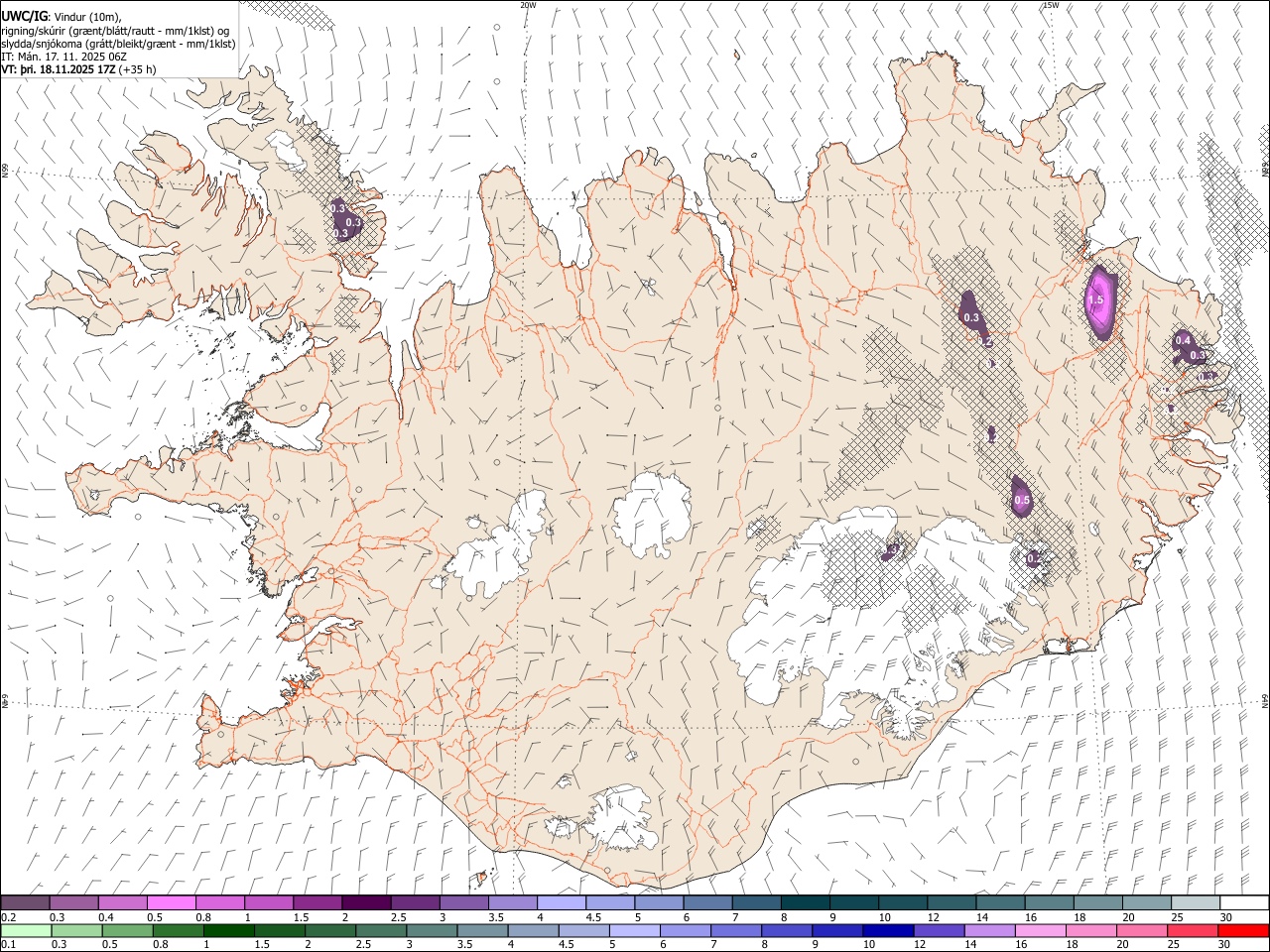
Task: Click the 0.4 precipitation value in the east
Action: point(1183,340)
